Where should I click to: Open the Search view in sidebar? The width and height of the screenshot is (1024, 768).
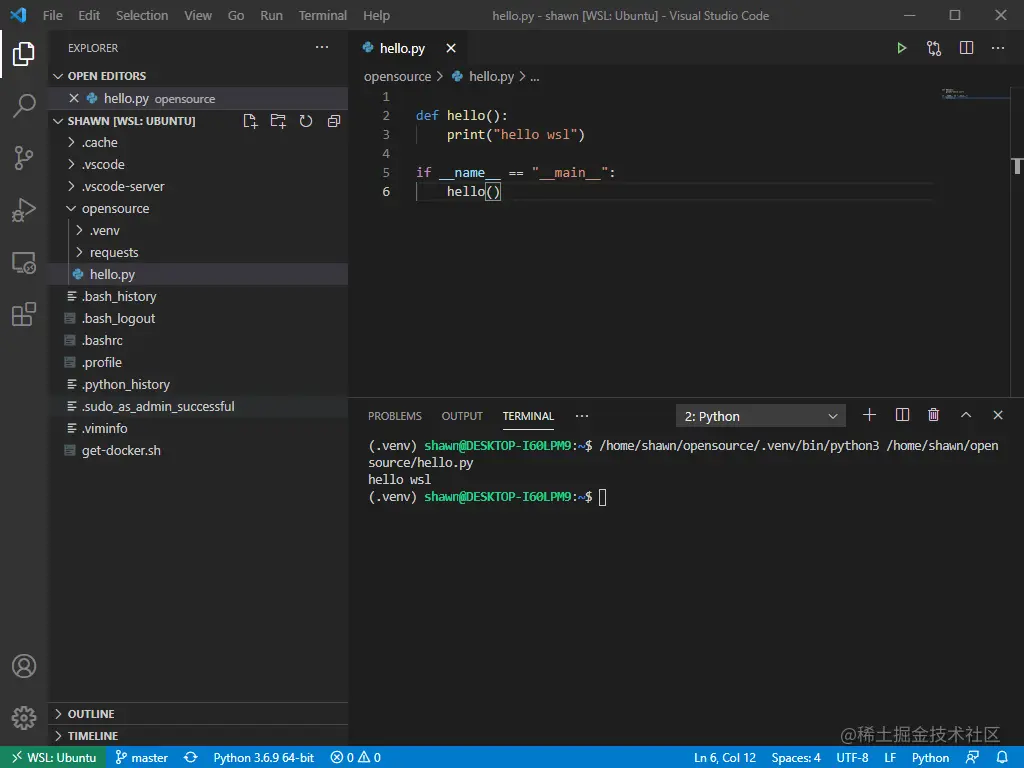22,106
